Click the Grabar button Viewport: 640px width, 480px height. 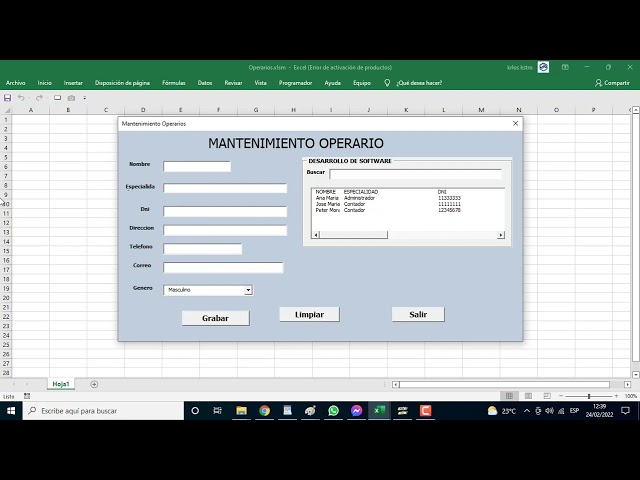pos(216,318)
